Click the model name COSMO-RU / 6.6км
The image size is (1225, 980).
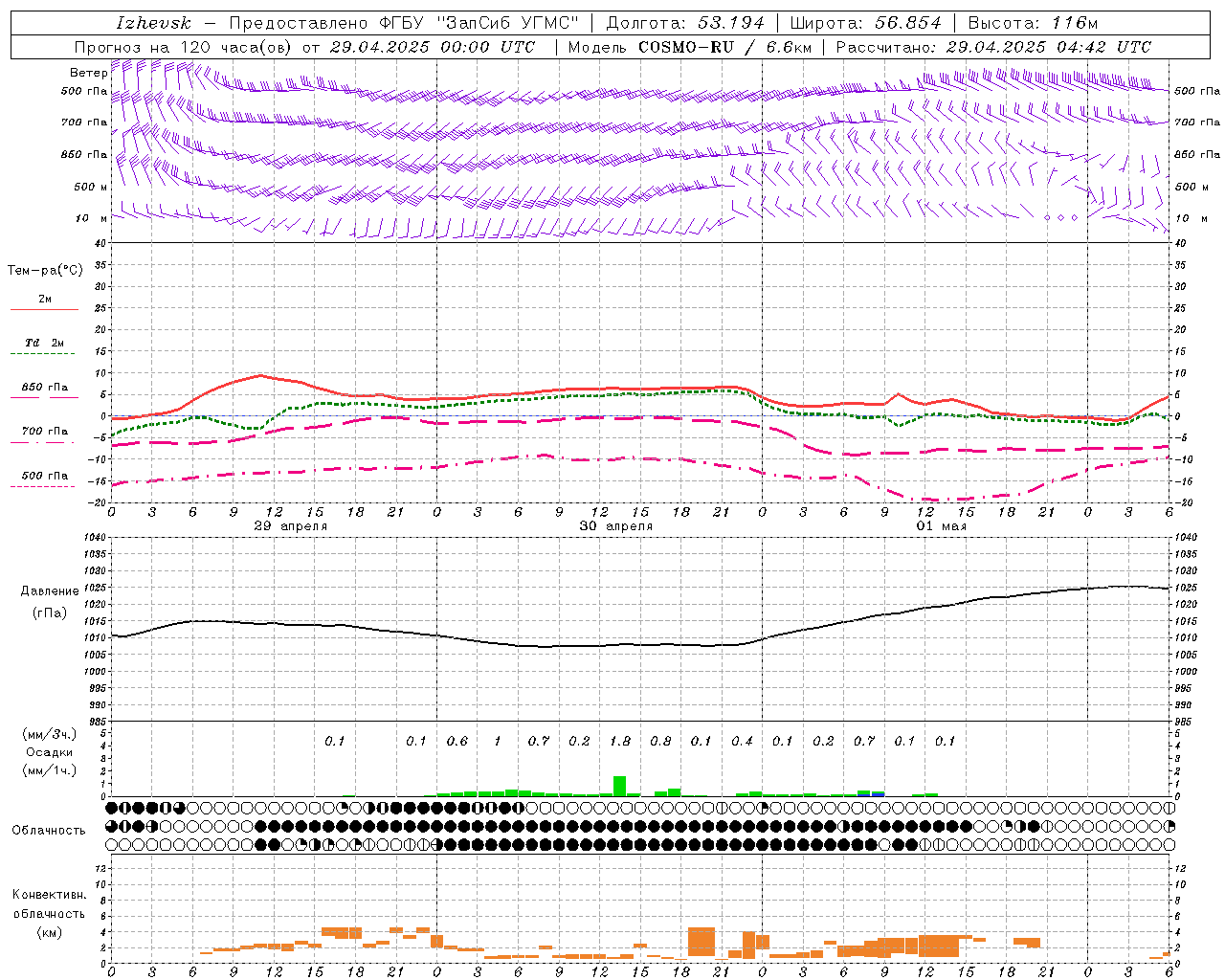point(724,47)
